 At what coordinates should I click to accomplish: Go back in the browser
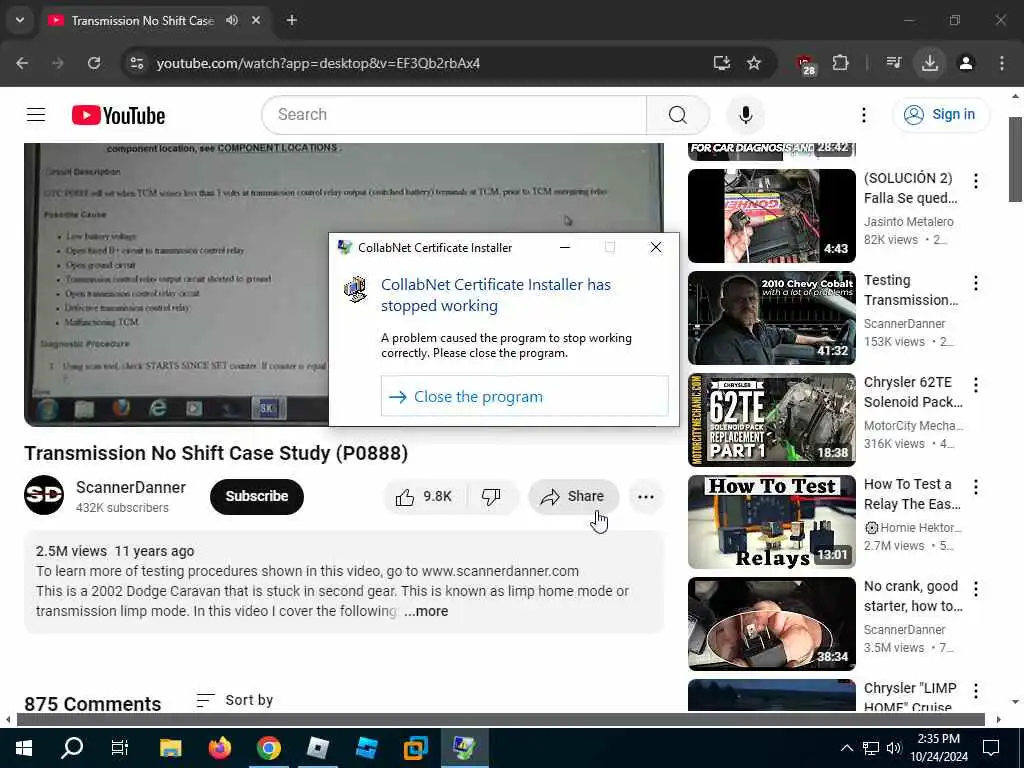22,63
